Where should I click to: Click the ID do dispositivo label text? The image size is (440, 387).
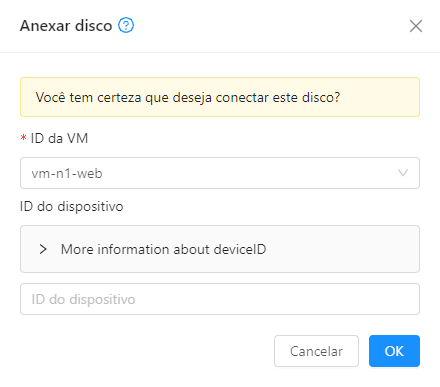[x=72, y=207]
